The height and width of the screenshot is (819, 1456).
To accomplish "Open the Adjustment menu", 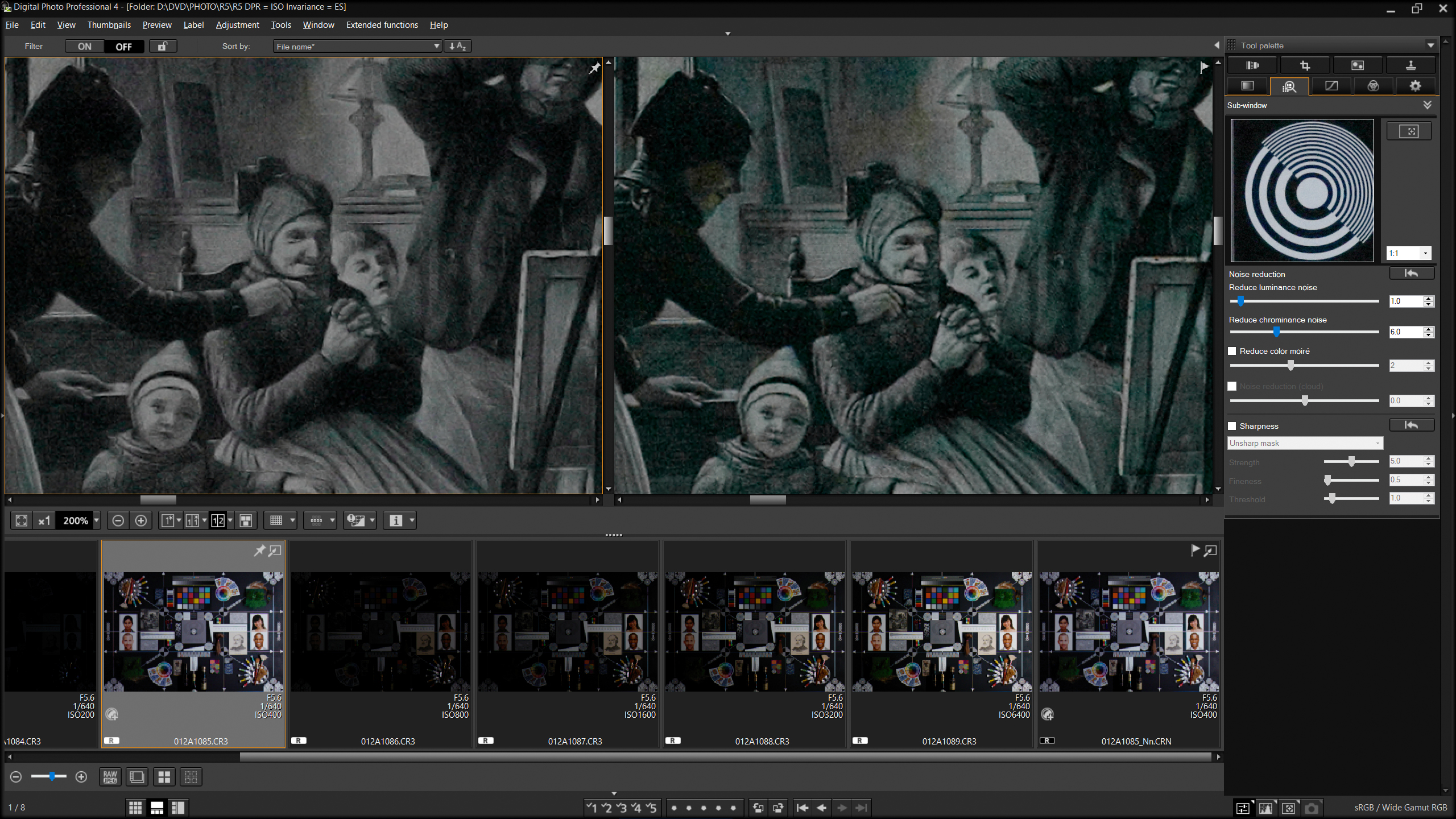I will click(x=237, y=25).
